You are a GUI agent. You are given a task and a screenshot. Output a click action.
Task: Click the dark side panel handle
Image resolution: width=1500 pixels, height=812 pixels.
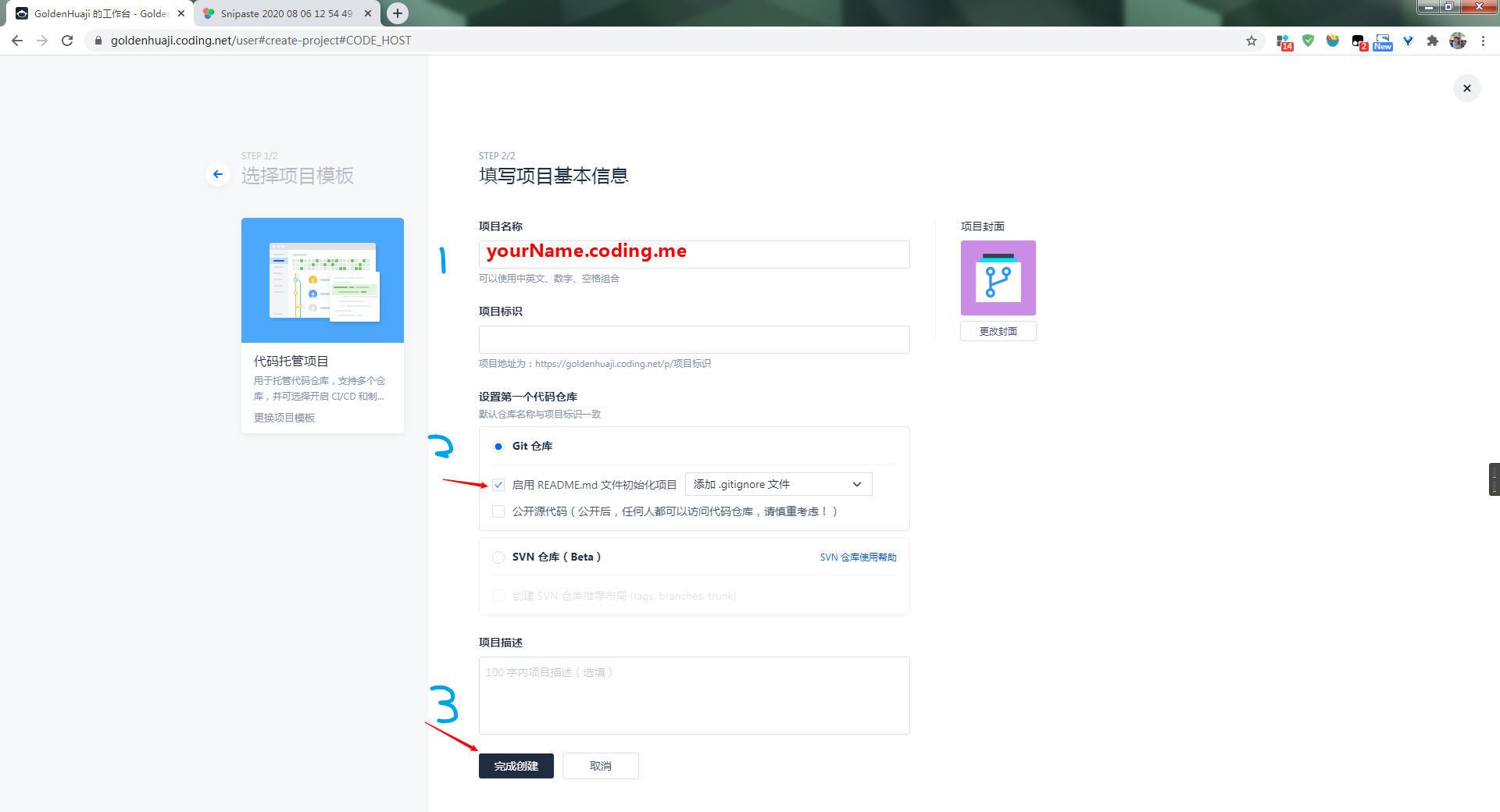click(1494, 479)
